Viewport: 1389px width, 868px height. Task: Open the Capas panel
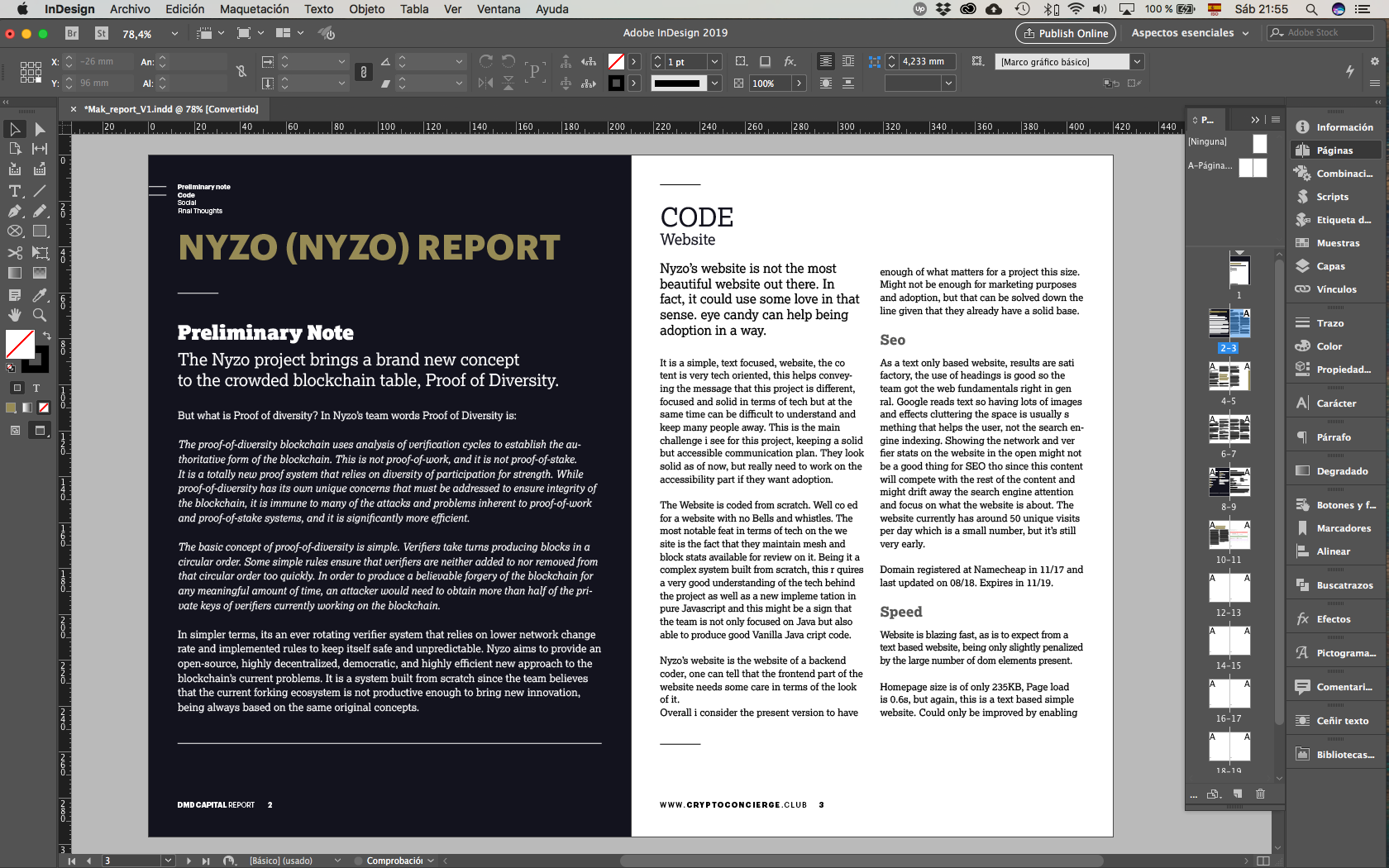point(1336,266)
